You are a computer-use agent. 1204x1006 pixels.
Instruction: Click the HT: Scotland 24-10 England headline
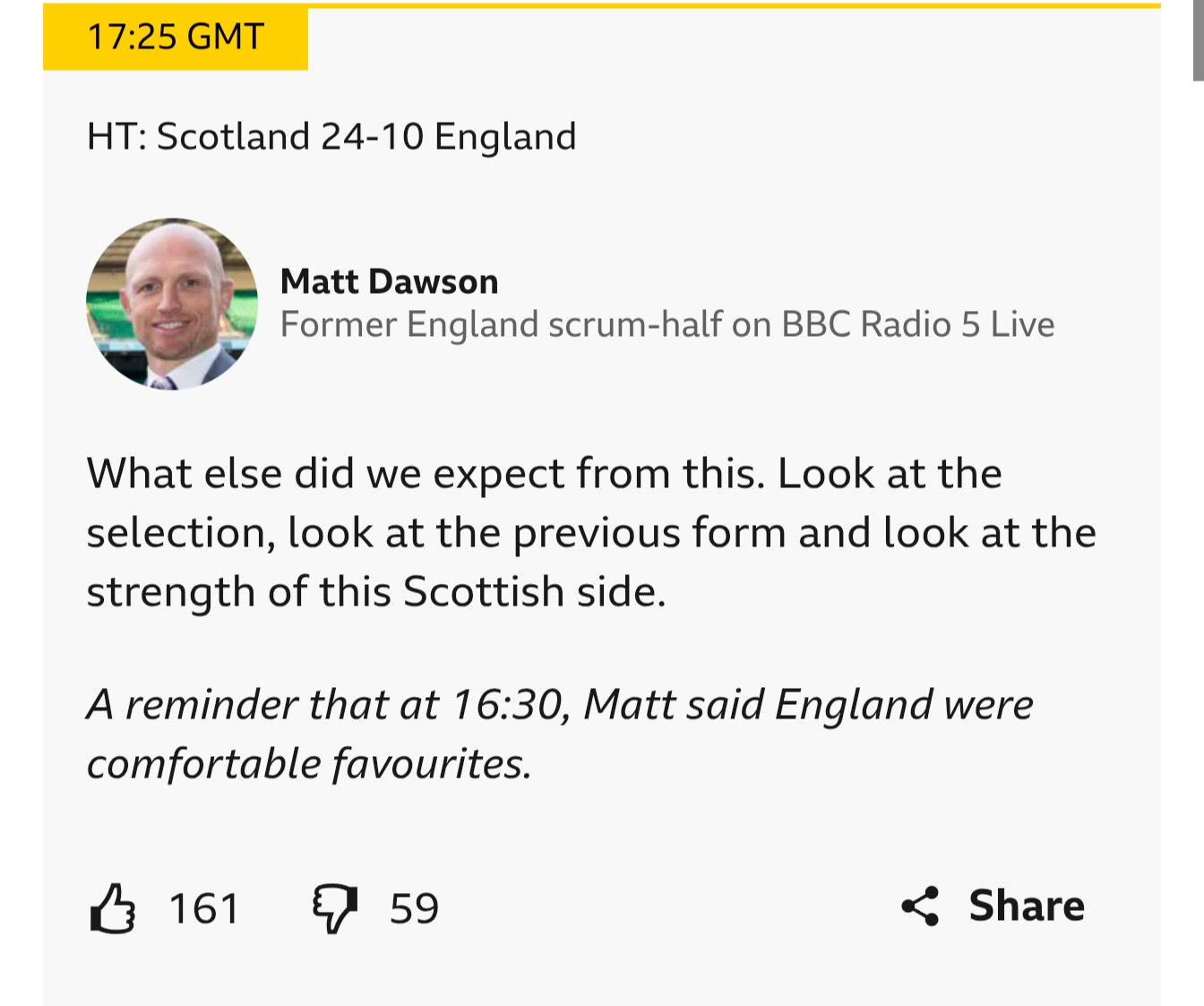click(331, 137)
